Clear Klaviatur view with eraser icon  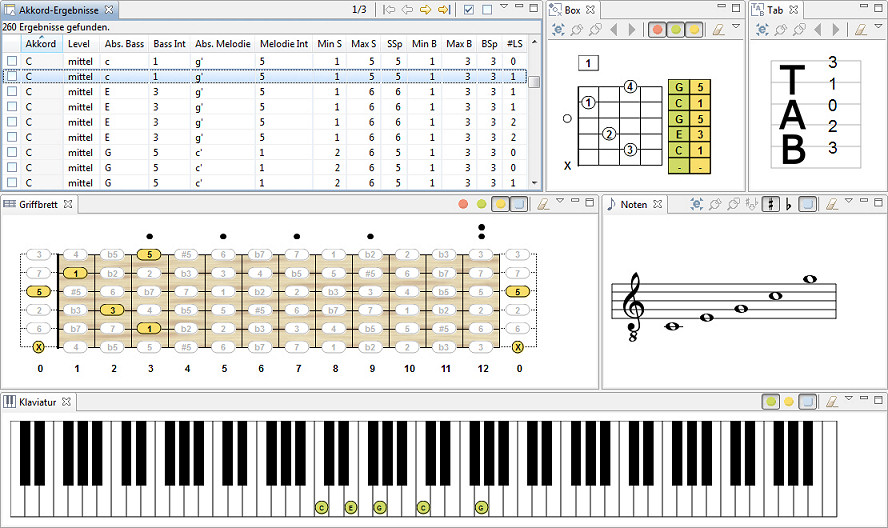831,402
